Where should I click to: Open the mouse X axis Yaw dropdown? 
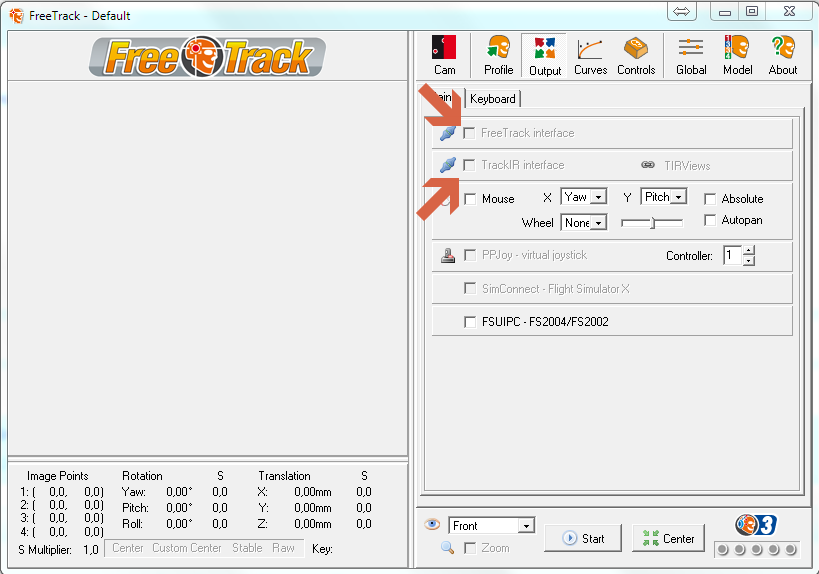point(583,197)
